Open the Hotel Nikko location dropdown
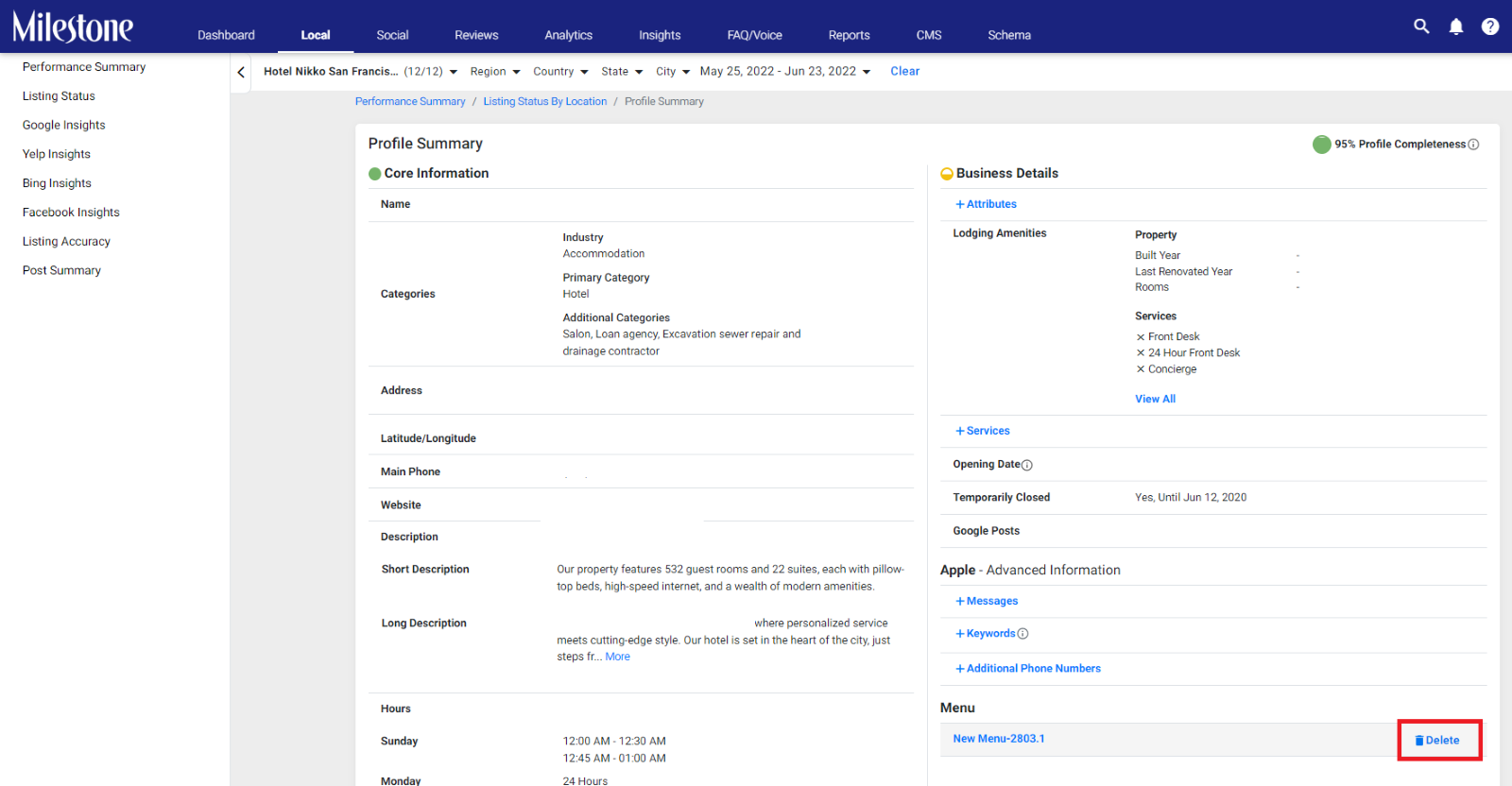Image resolution: width=1512 pixels, height=786 pixels. (x=361, y=72)
